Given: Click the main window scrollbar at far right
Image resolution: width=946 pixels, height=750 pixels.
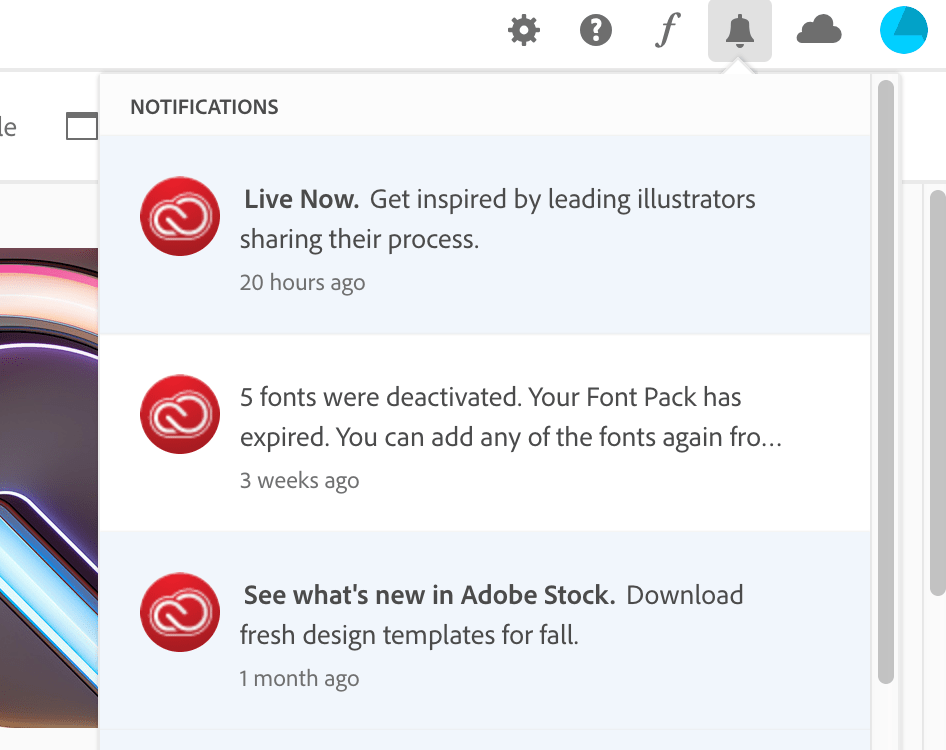Looking at the screenshot, I should click(937, 390).
